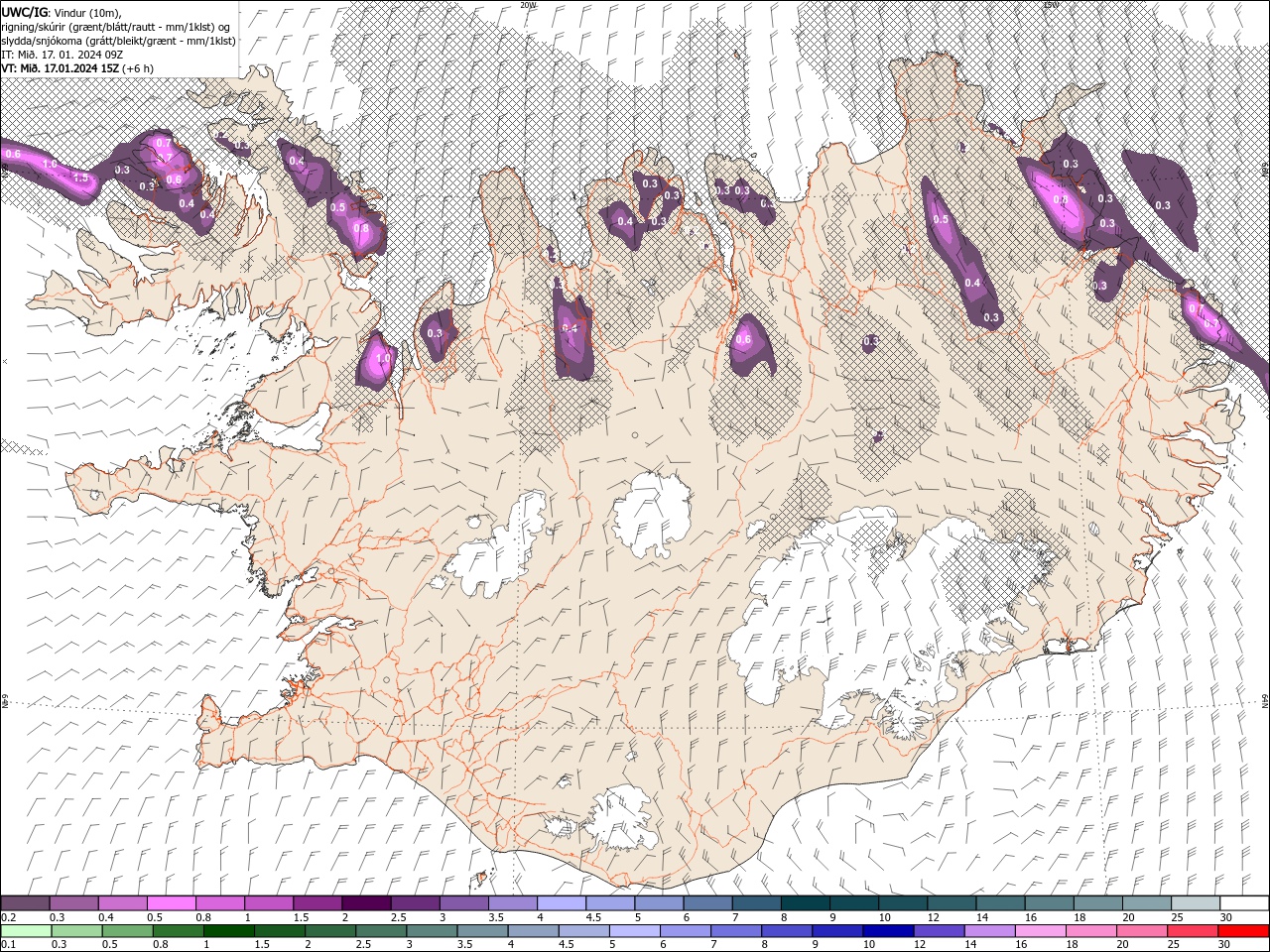Viewport: 1270px width, 952px height.
Task: Click the 'rigning/skúrir (grænt/blátt/rautt - mm/1klst) og' line
Action: 115,27
